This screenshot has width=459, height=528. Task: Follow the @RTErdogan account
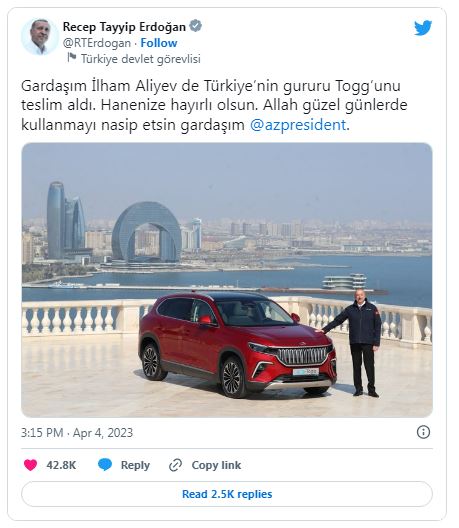(x=159, y=43)
